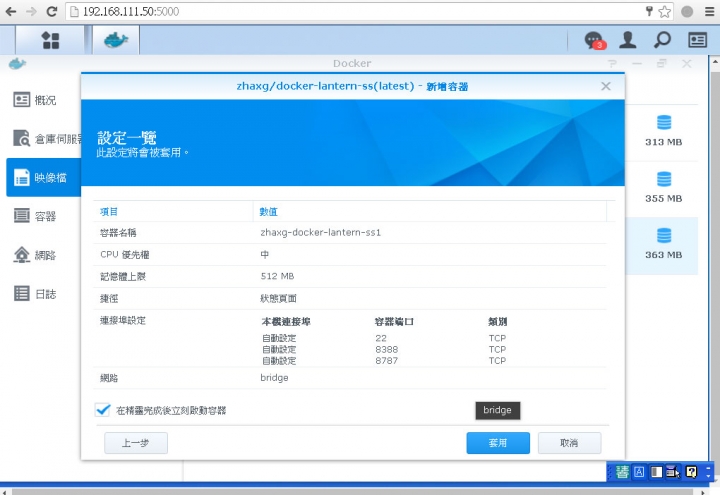Click the IME 書 language bar icon
Image resolution: width=720 pixels, height=495 pixels.
pyautogui.click(x=622, y=472)
